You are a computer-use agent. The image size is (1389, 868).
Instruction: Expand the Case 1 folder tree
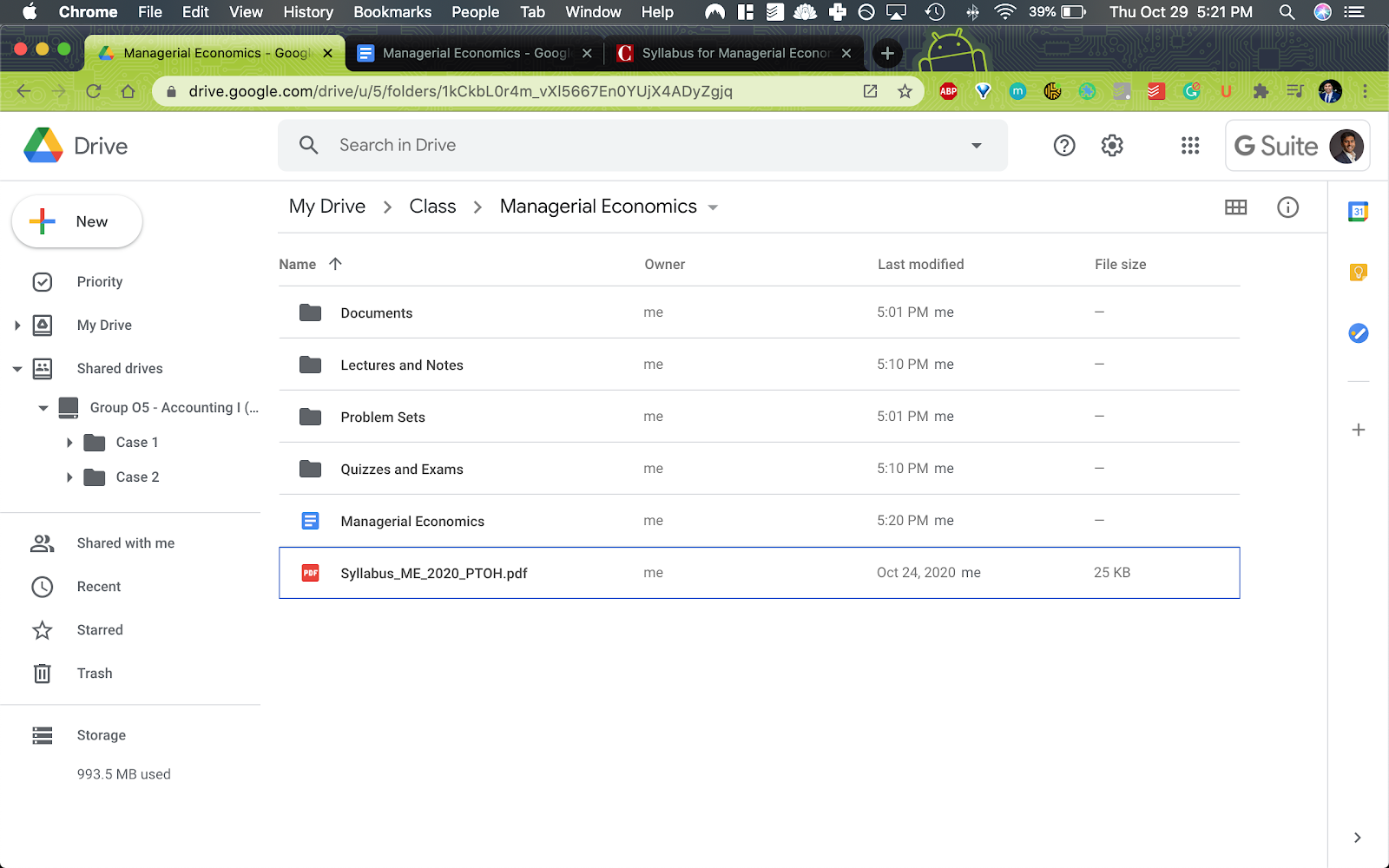click(x=69, y=443)
